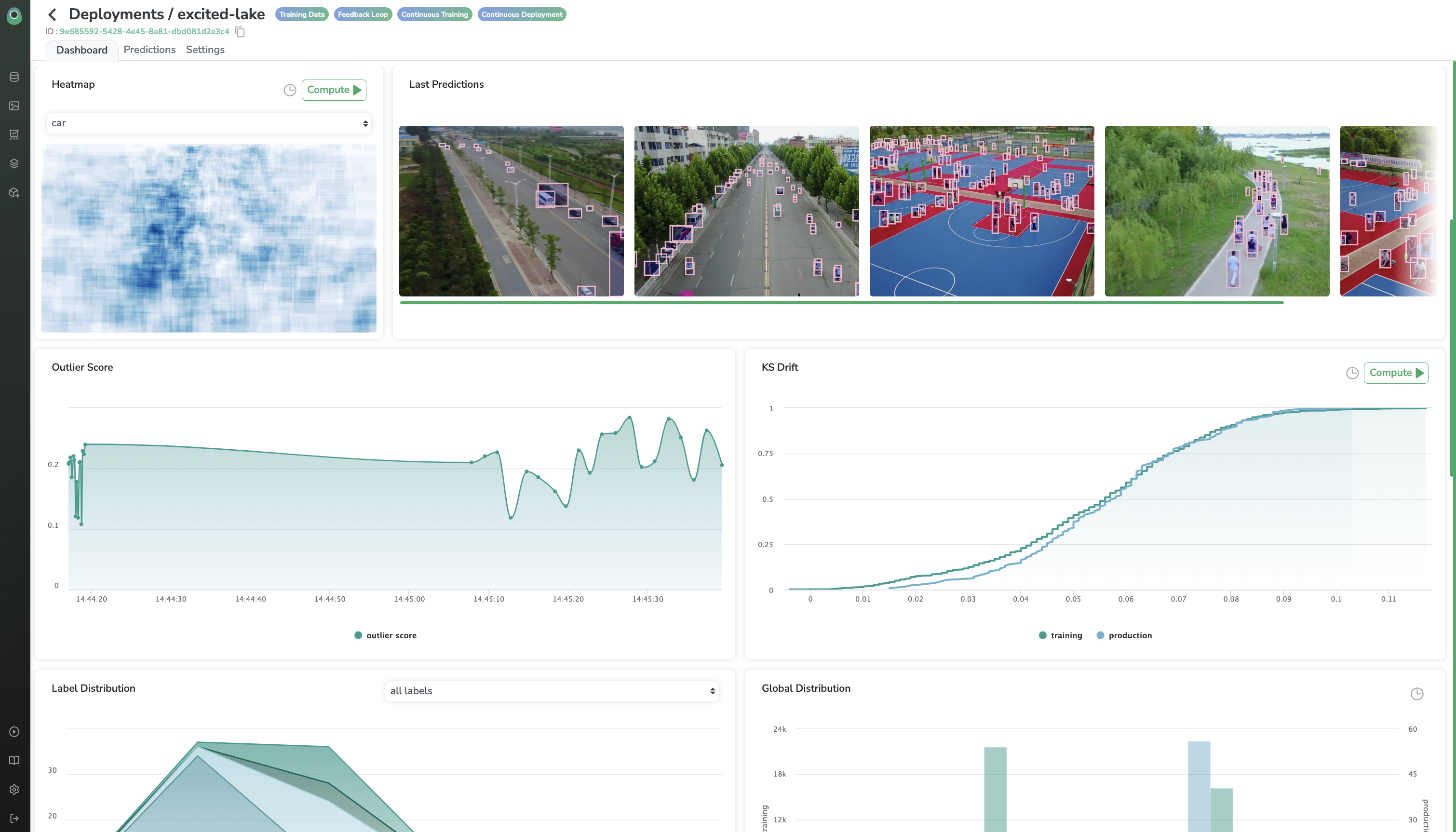This screenshot has width=1456, height=832.
Task: Click the back arrow next to Deployments
Action: [x=53, y=15]
